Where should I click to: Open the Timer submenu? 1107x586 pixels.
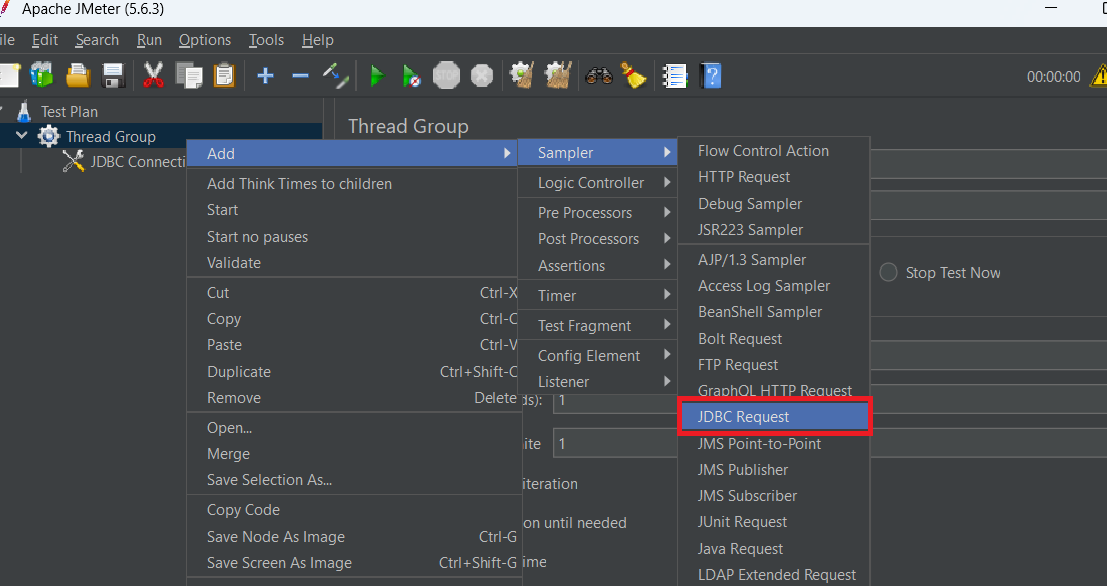[x=598, y=296]
